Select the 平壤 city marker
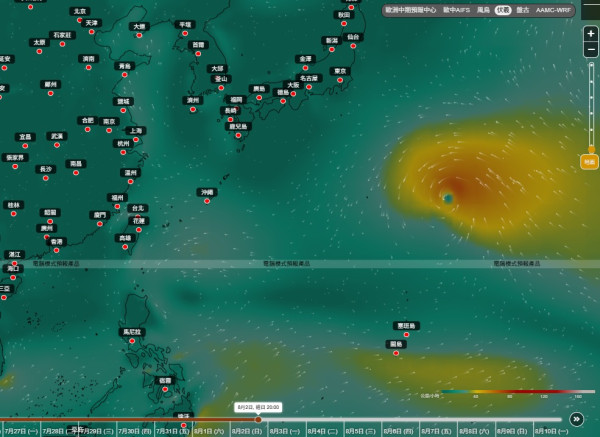 185,33
